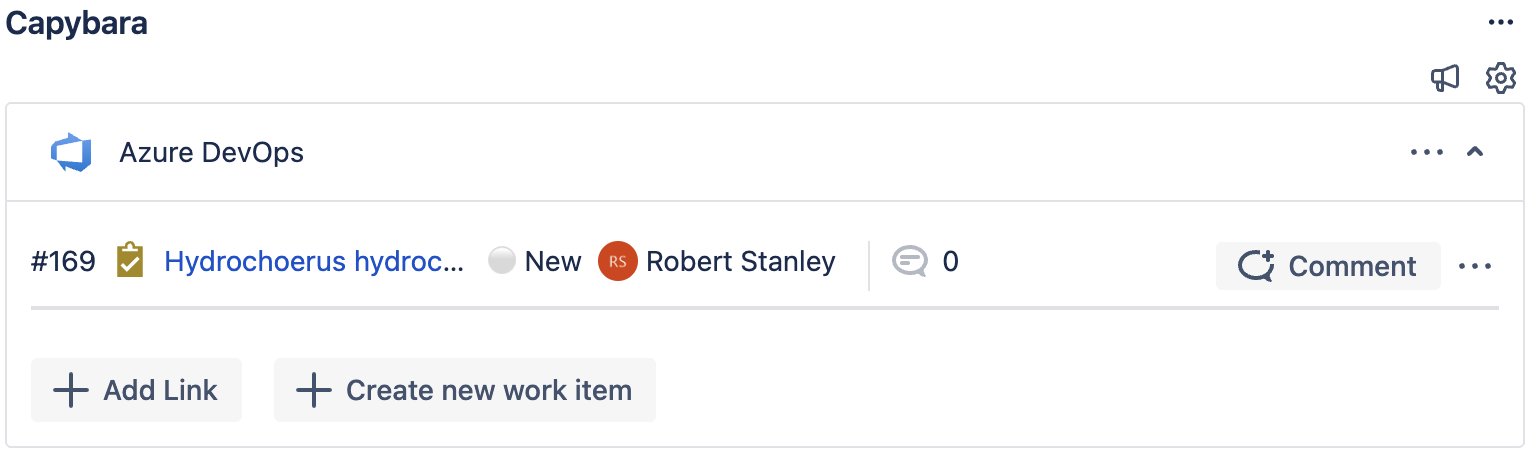Click the Azure DevOps panel title text
Image resolution: width=1530 pixels, height=456 pixels.
tap(211, 153)
